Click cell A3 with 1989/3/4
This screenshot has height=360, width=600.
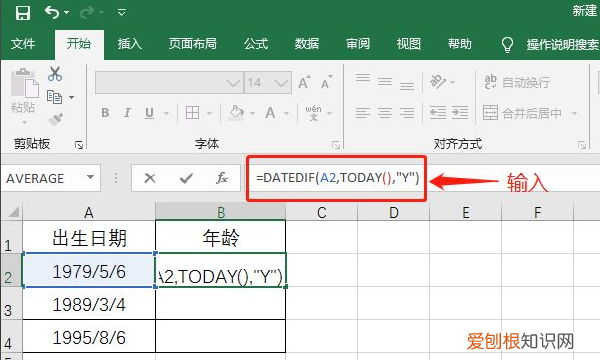89,304
